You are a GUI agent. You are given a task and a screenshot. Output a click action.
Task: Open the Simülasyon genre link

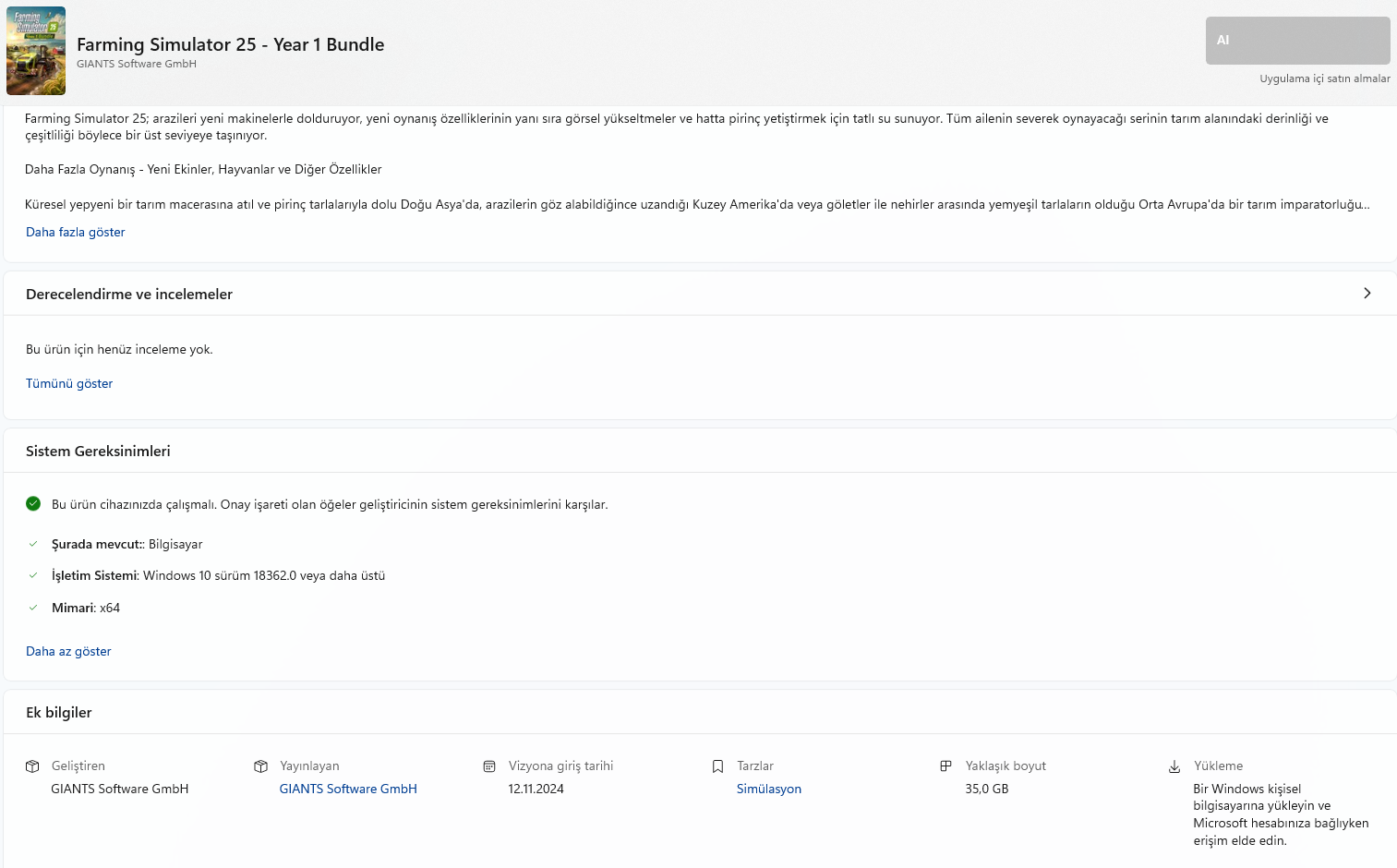coord(769,790)
